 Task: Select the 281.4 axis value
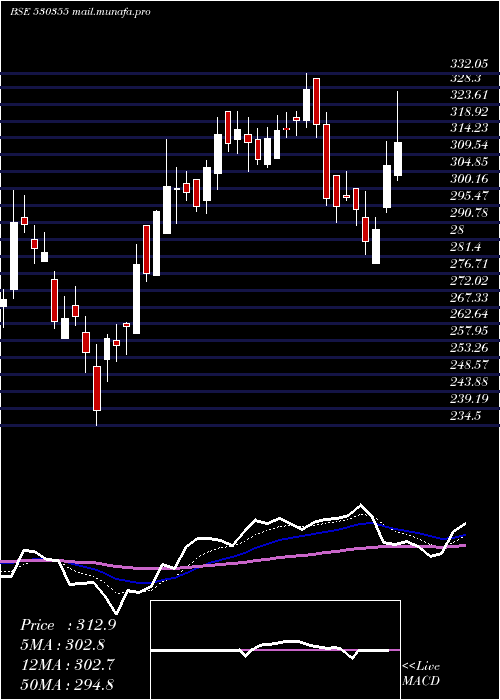465,247
